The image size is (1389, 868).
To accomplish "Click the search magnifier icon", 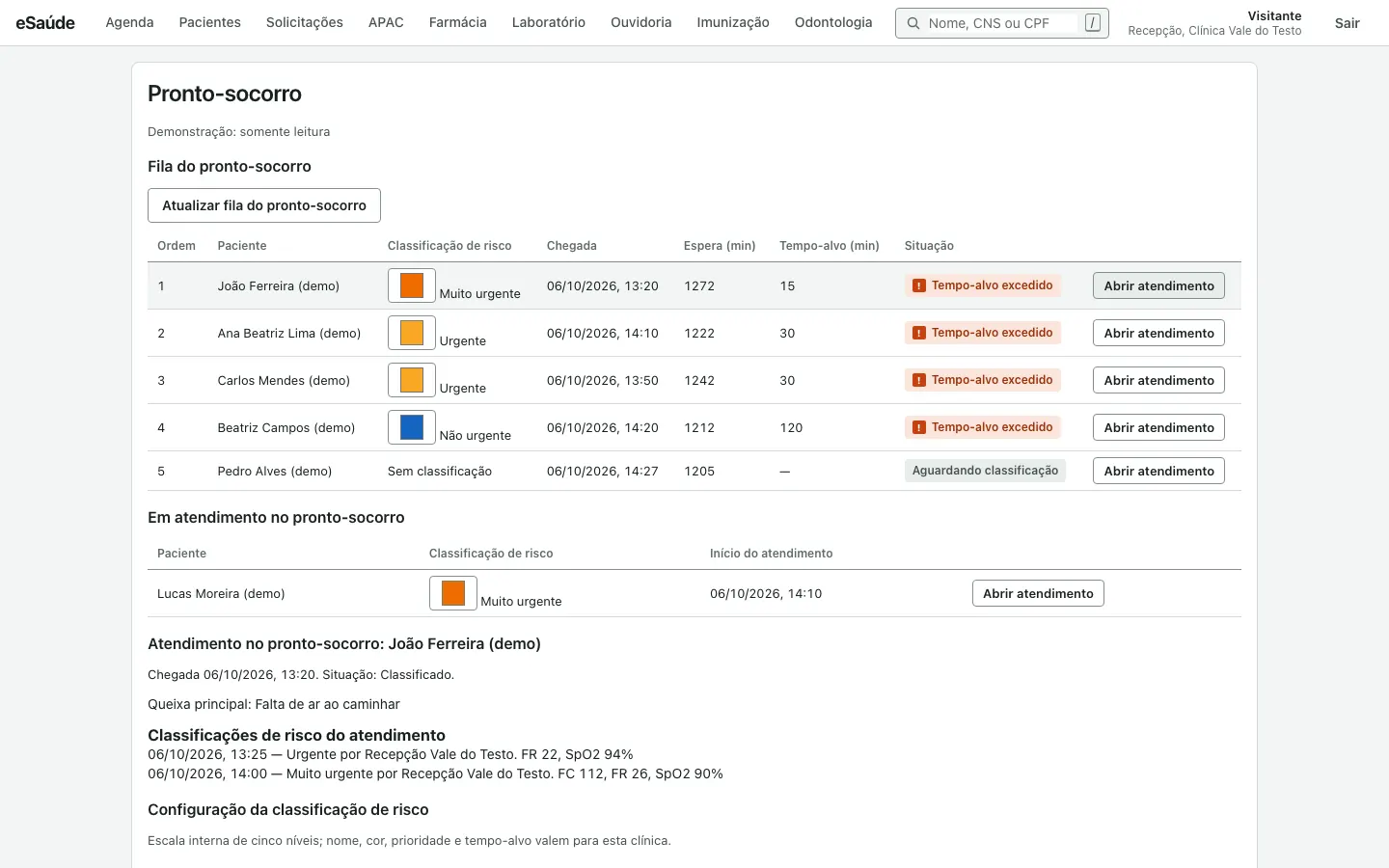I will point(912,23).
